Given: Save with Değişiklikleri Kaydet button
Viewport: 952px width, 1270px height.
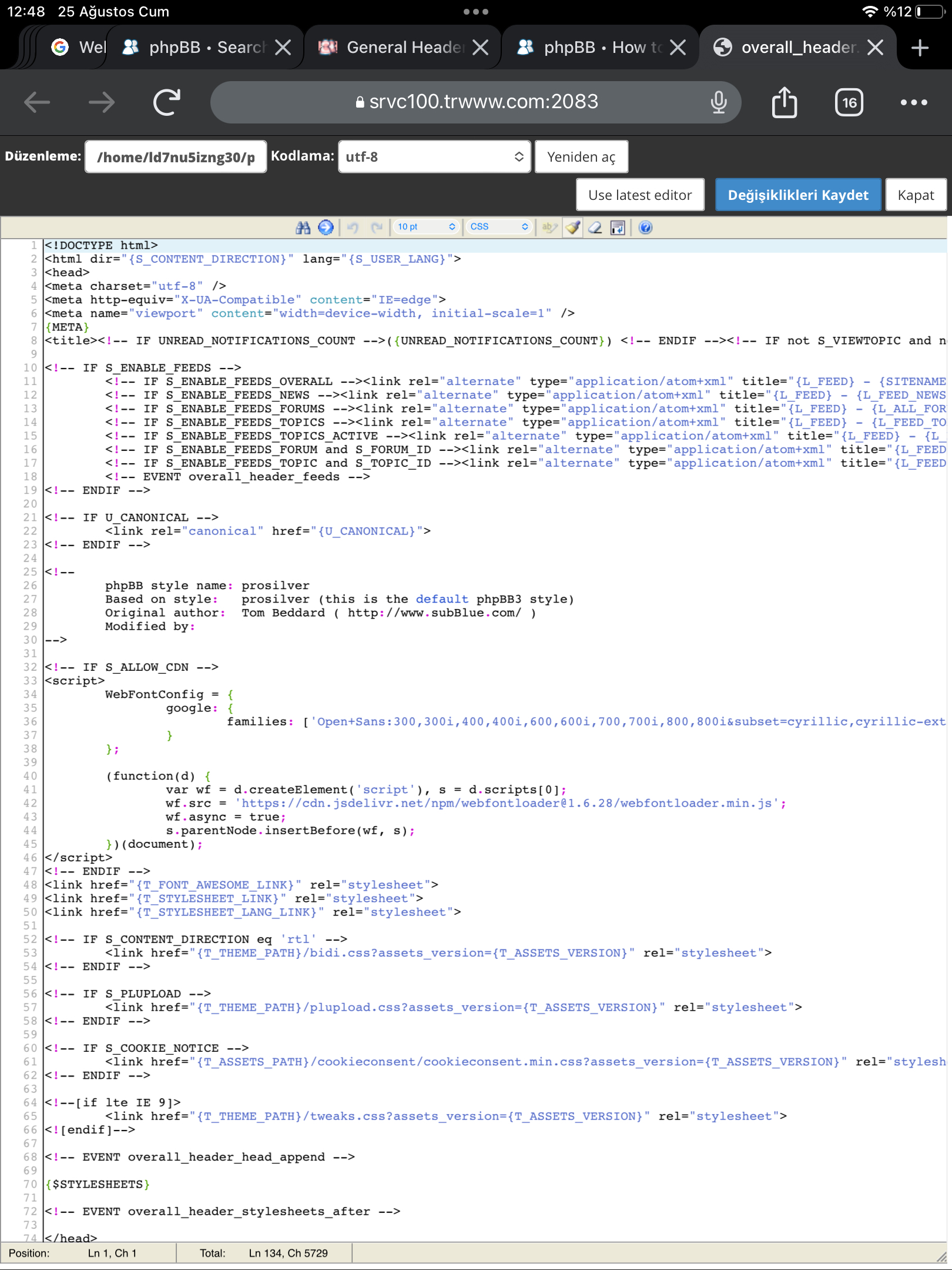Looking at the screenshot, I should tap(798, 195).
